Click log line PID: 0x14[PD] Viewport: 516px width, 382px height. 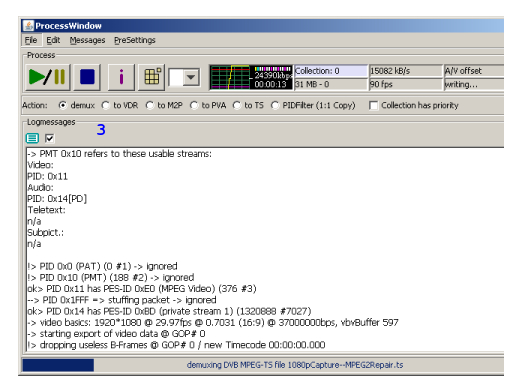[57, 199]
